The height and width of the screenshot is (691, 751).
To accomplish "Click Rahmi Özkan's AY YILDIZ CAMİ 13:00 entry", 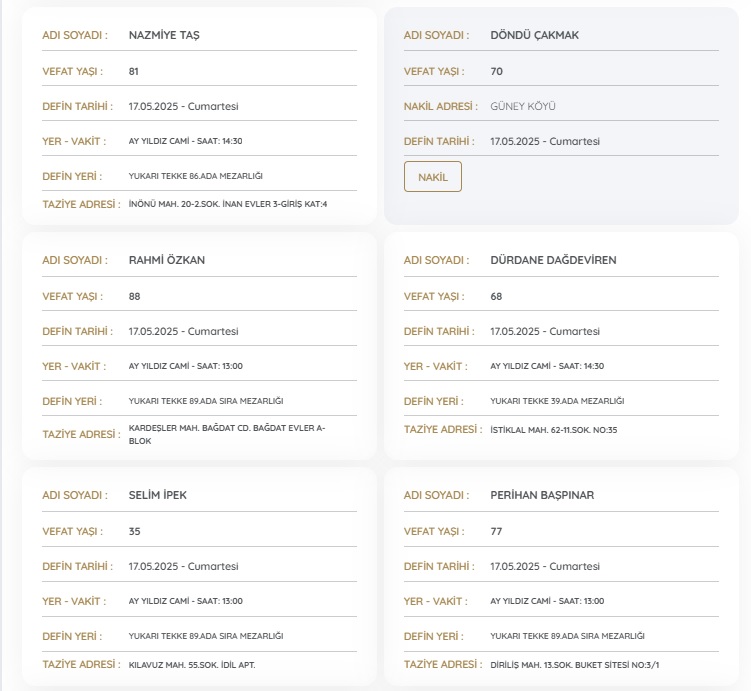I will 186,366.
